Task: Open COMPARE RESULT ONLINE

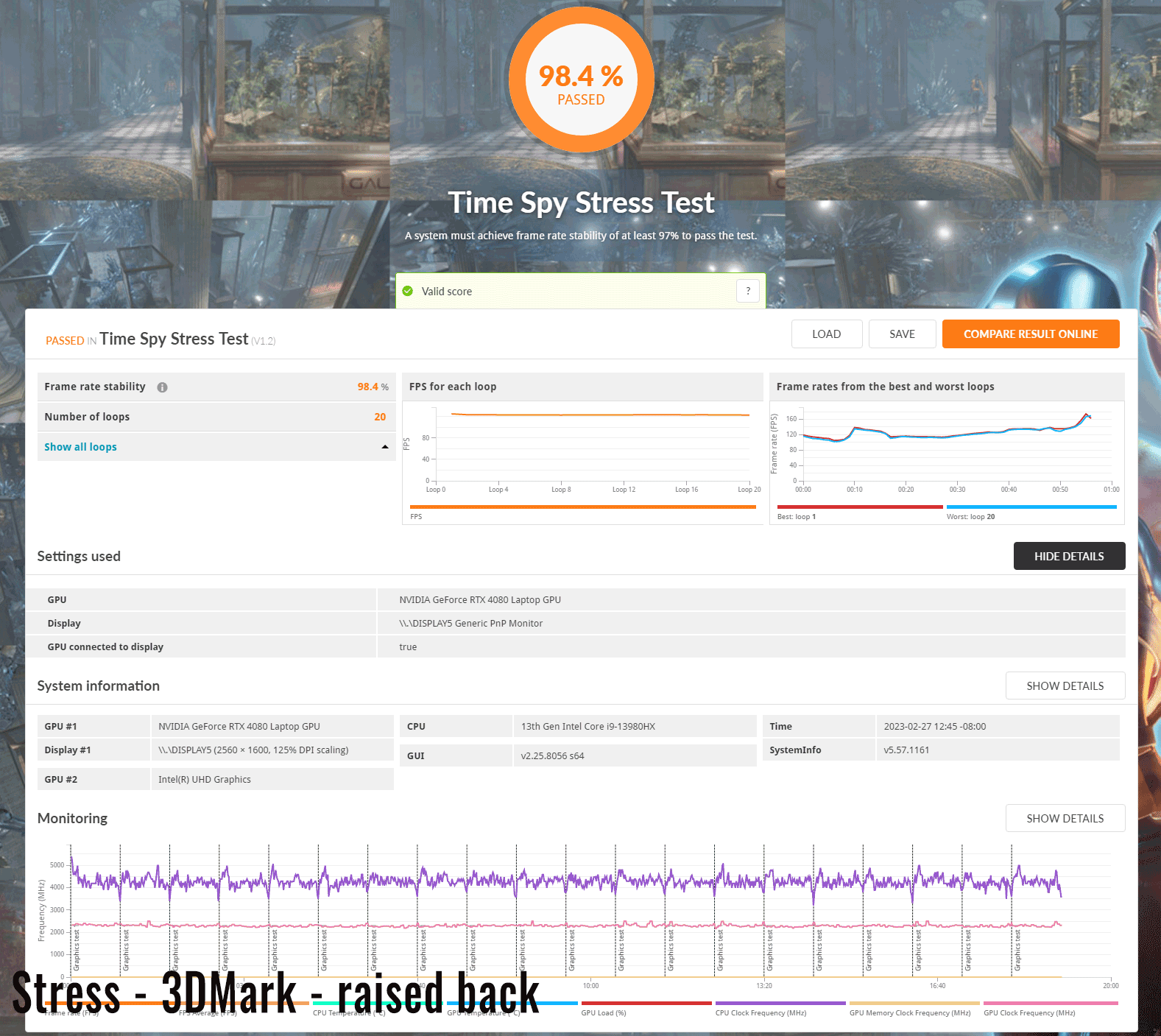Action: pos(1031,334)
